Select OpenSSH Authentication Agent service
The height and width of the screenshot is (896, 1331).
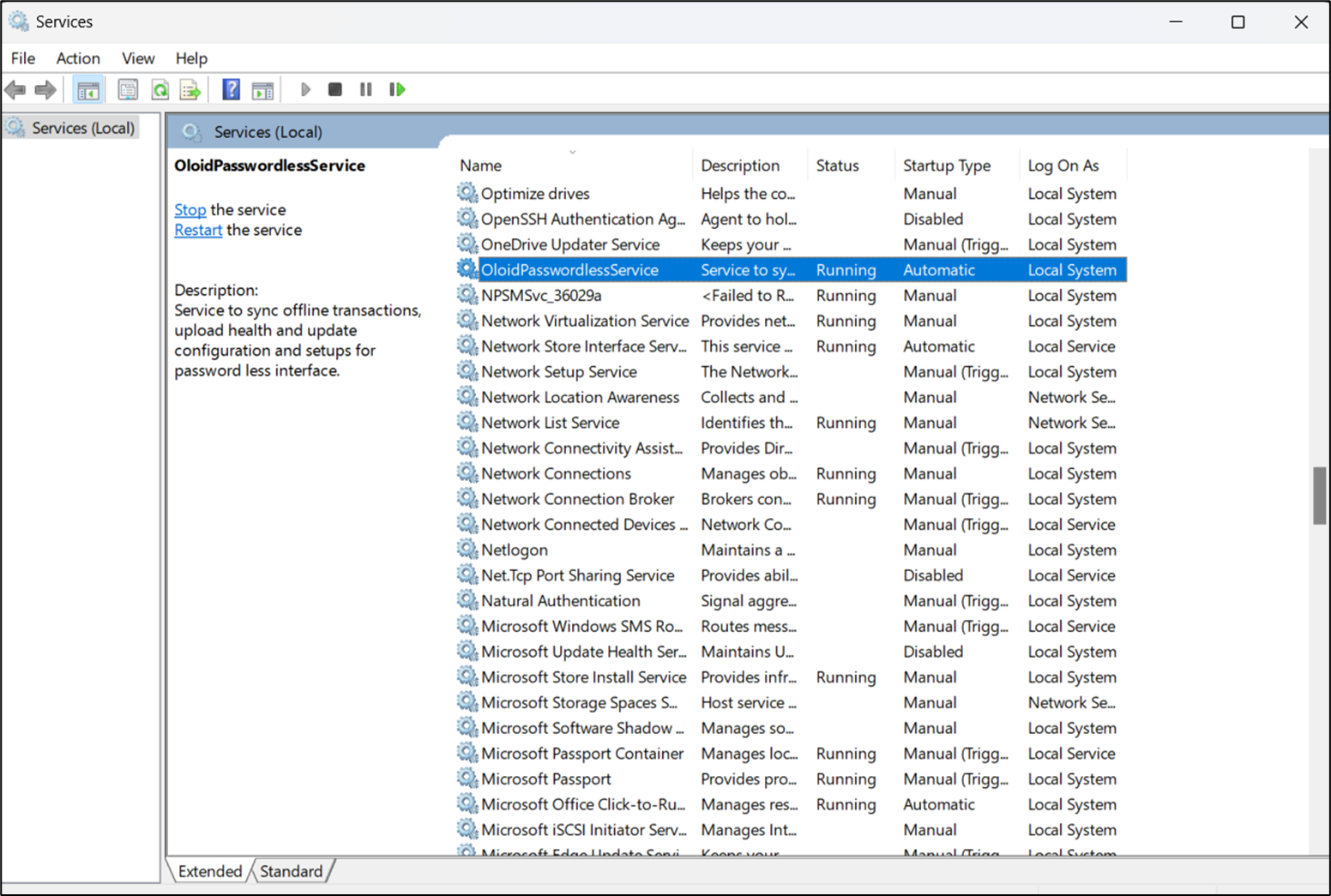[x=791, y=219]
